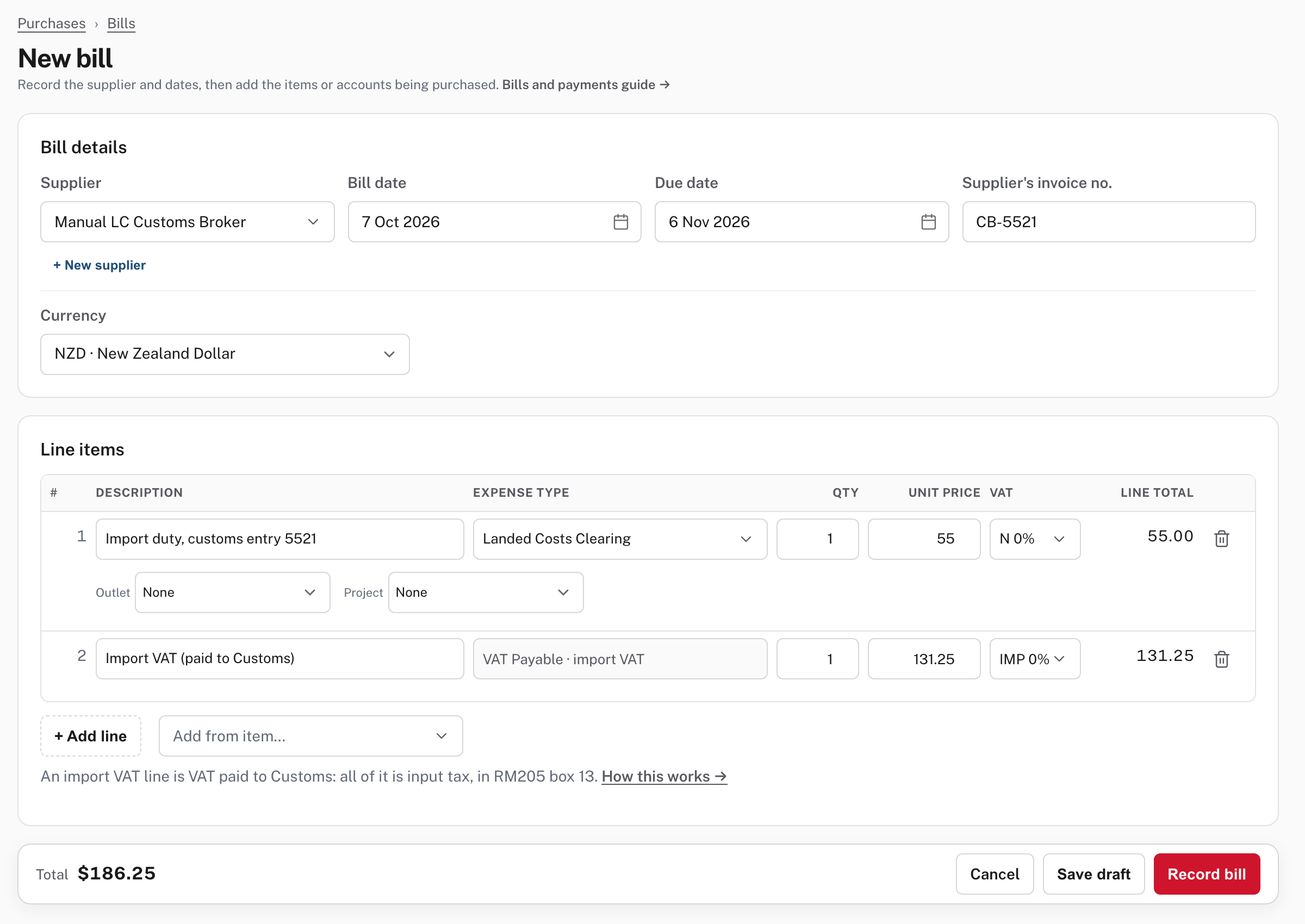1305x924 pixels.
Task: Open the Currency NZD dropdown
Action: 225,354
